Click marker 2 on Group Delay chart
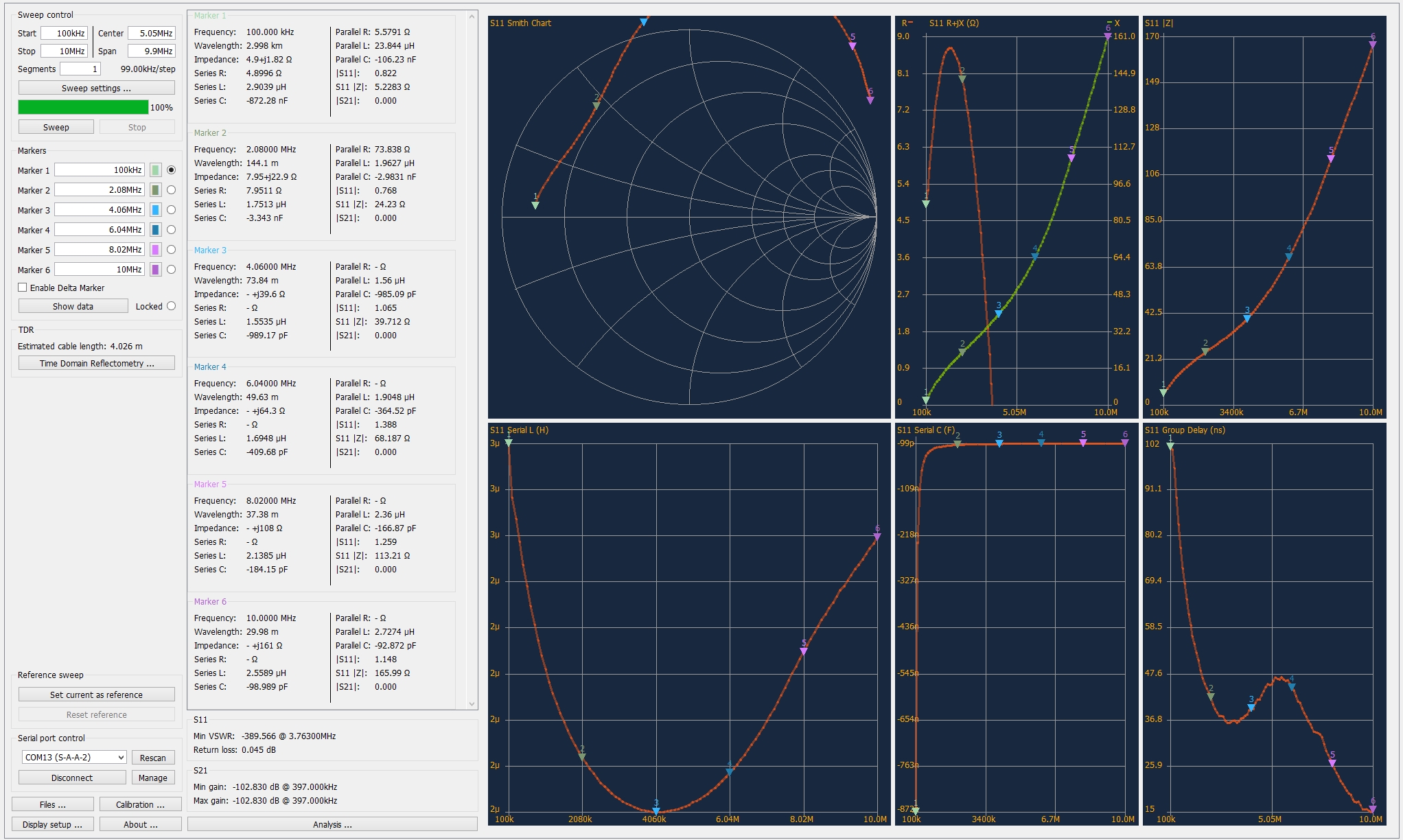The image size is (1403, 840). pos(1211,696)
